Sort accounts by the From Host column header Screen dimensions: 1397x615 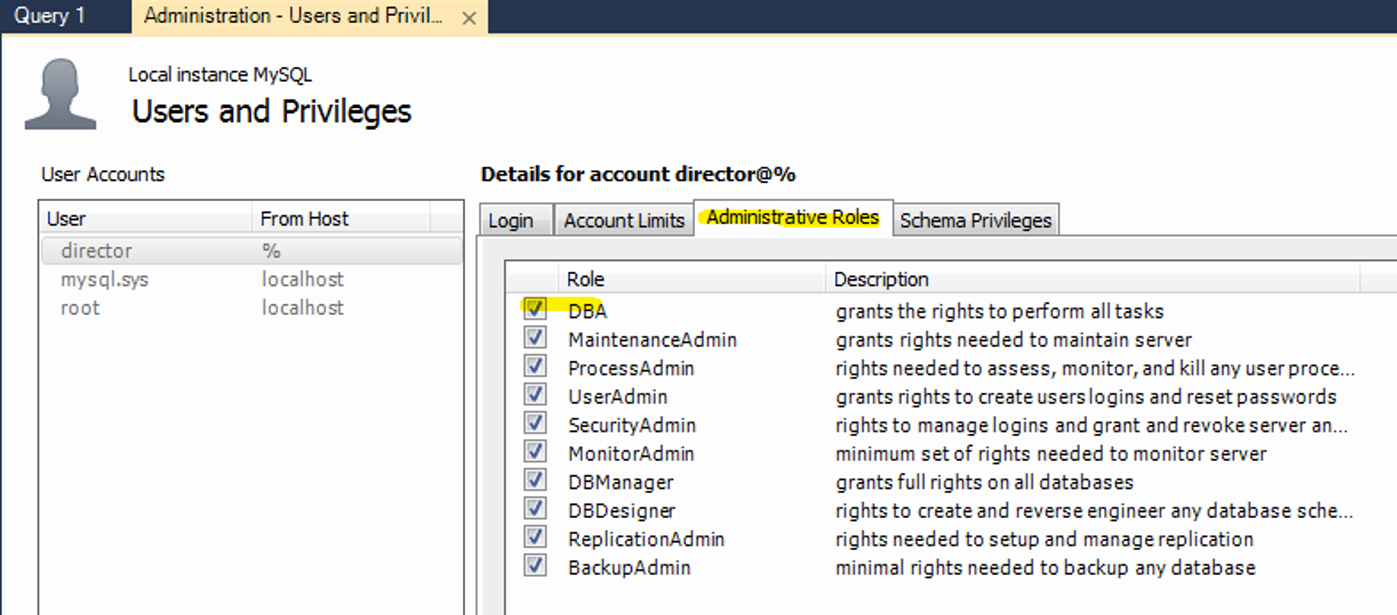tap(342, 219)
